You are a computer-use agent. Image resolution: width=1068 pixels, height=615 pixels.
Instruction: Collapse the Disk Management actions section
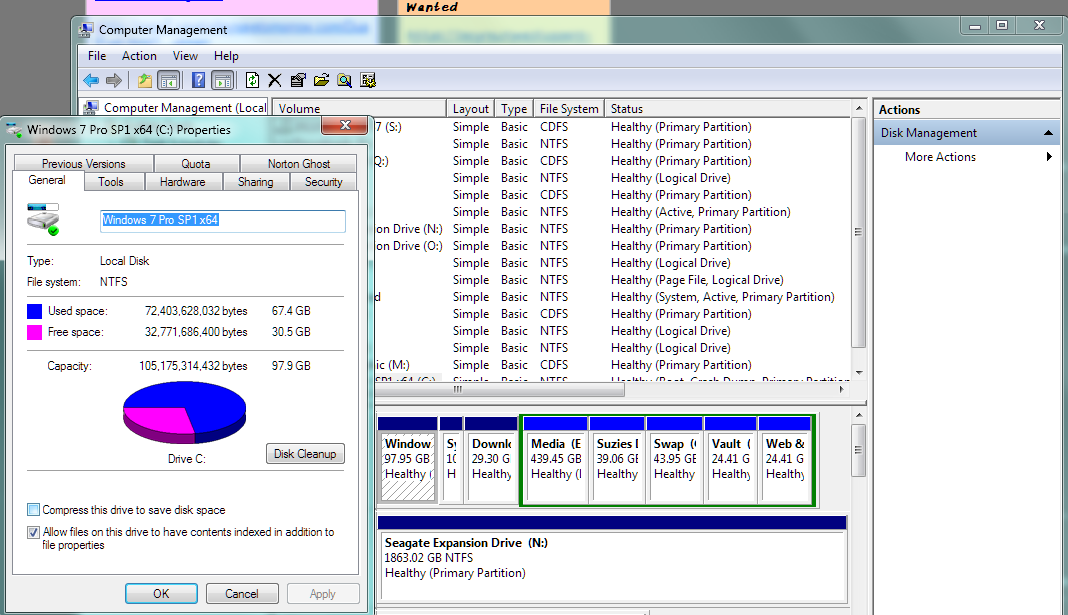point(1048,133)
